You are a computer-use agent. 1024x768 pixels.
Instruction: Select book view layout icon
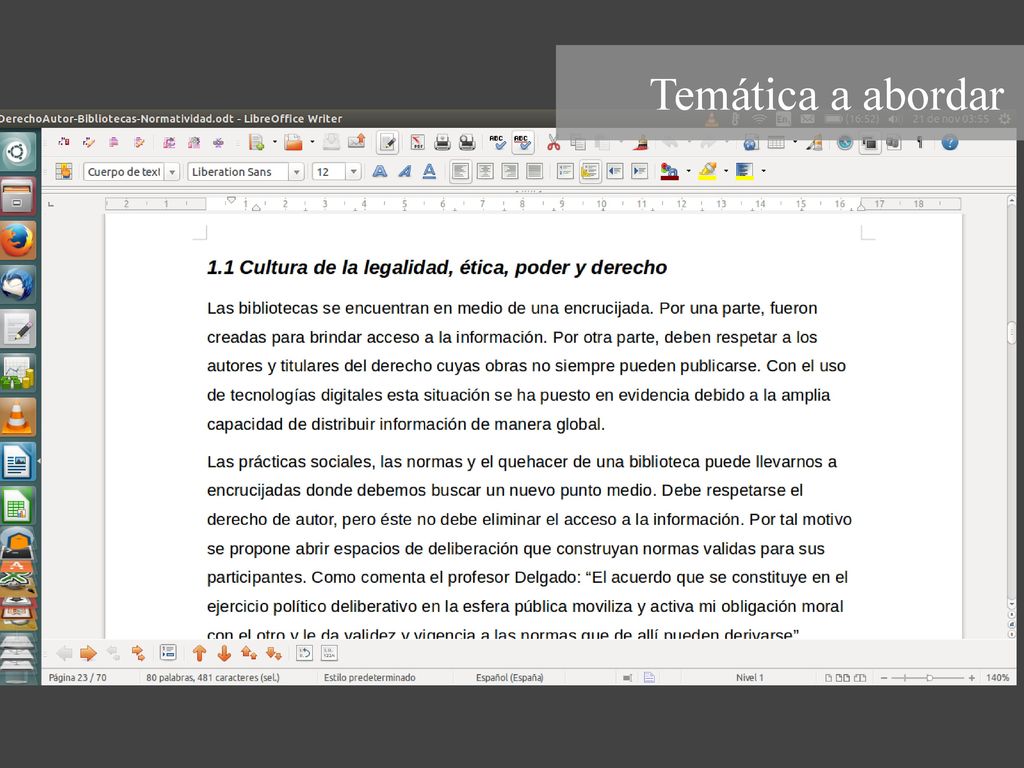click(x=860, y=678)
